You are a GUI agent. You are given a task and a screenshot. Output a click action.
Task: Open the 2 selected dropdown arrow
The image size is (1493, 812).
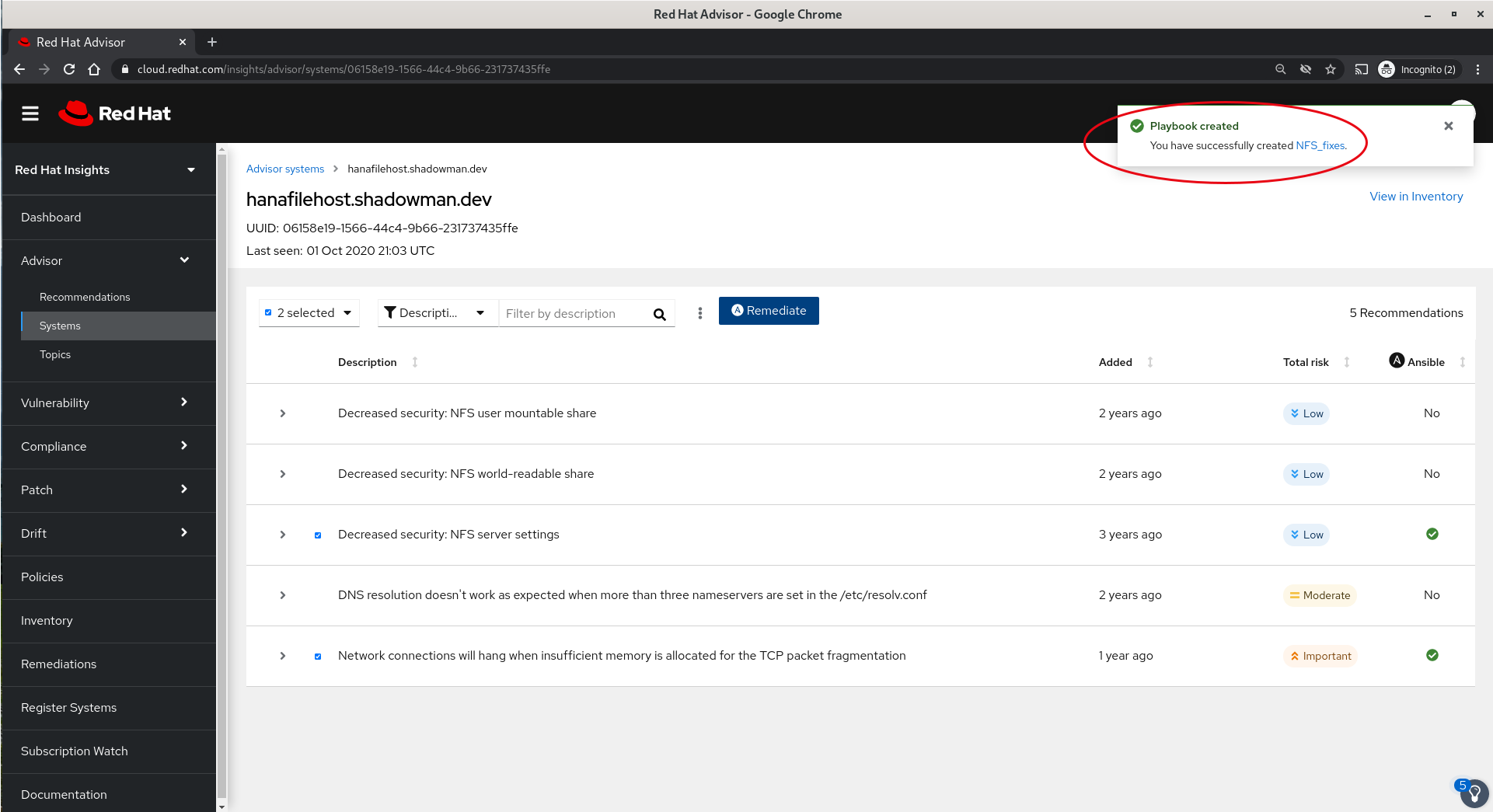(347, 312)
